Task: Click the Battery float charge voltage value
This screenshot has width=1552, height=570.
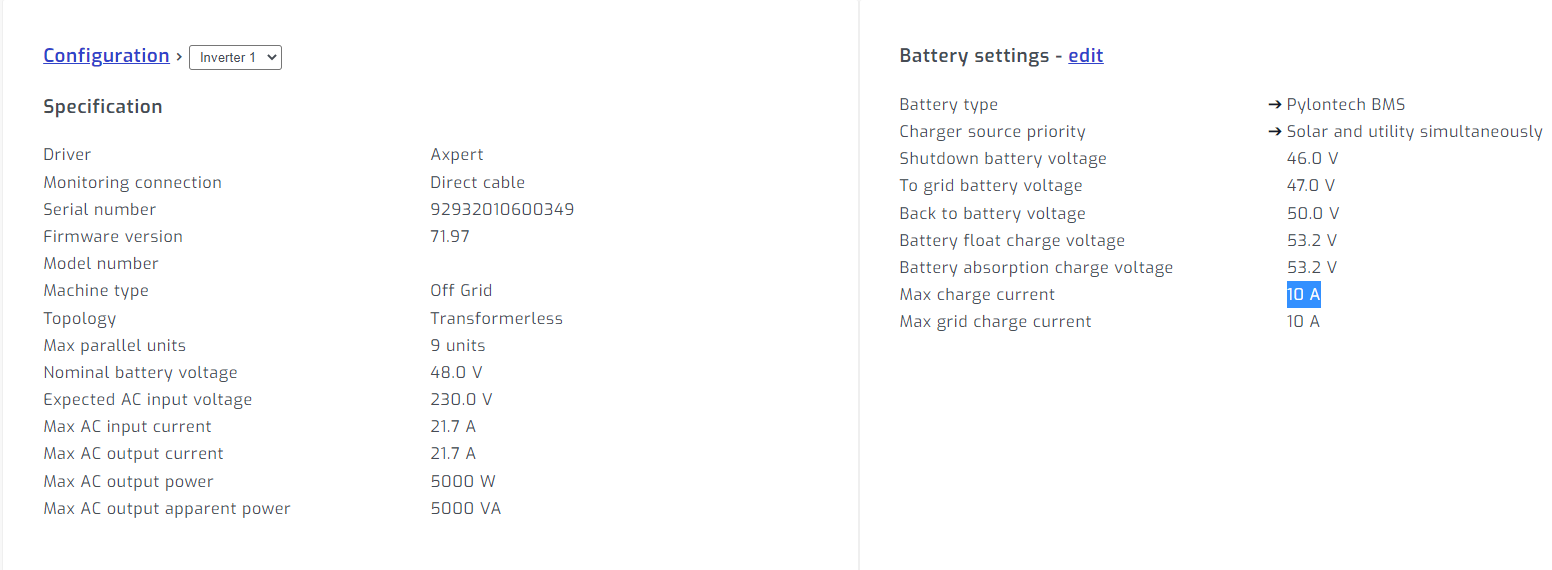Action: pyautogui.click(x=1312, y=241)
